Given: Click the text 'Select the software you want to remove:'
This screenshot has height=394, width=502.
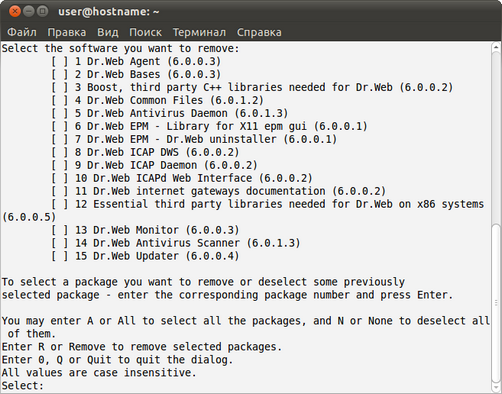Looking at the screenshot, I should (x=120, y=49).
